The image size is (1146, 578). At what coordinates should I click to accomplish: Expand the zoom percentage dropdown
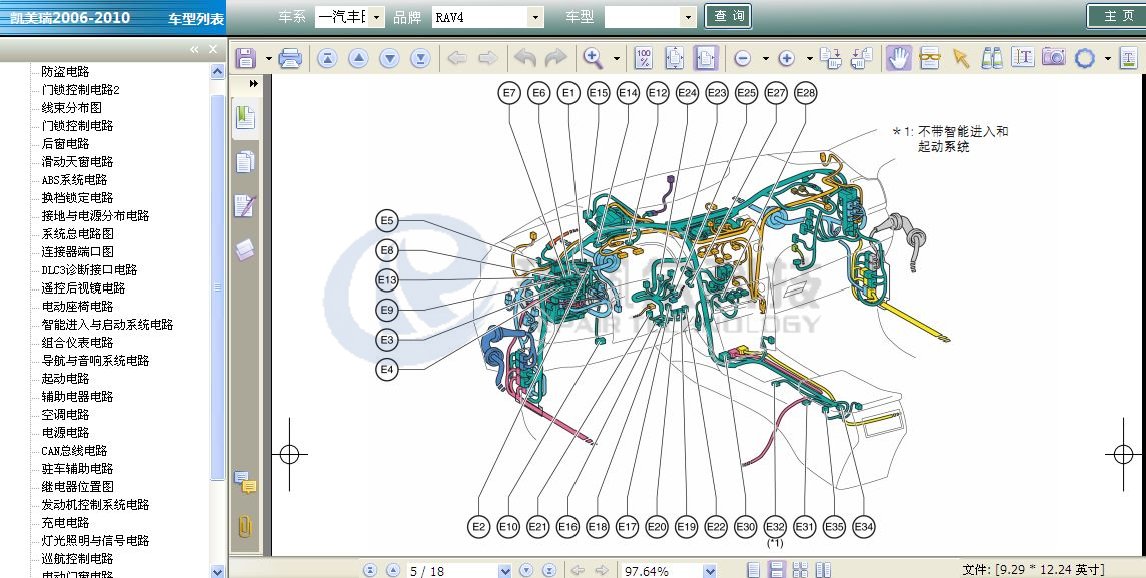point(710,570)
